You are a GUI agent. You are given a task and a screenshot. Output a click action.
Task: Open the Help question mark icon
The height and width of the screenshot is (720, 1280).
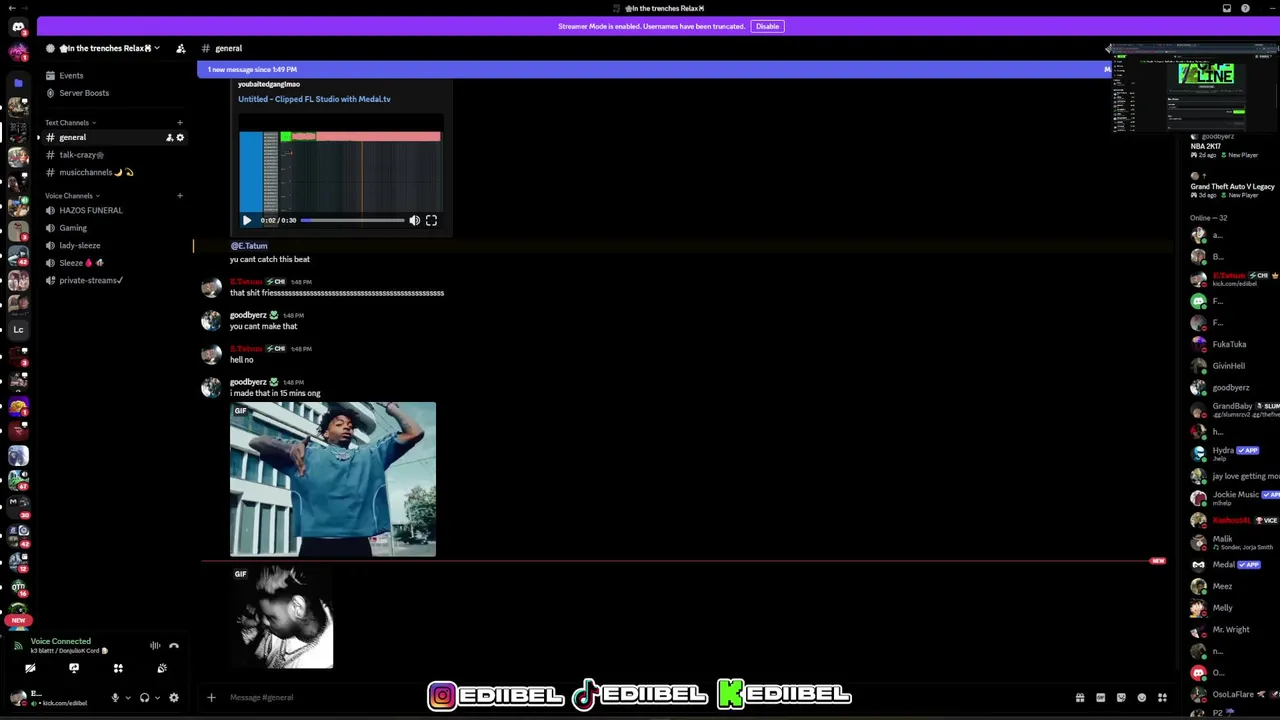tap(1245, 9)
